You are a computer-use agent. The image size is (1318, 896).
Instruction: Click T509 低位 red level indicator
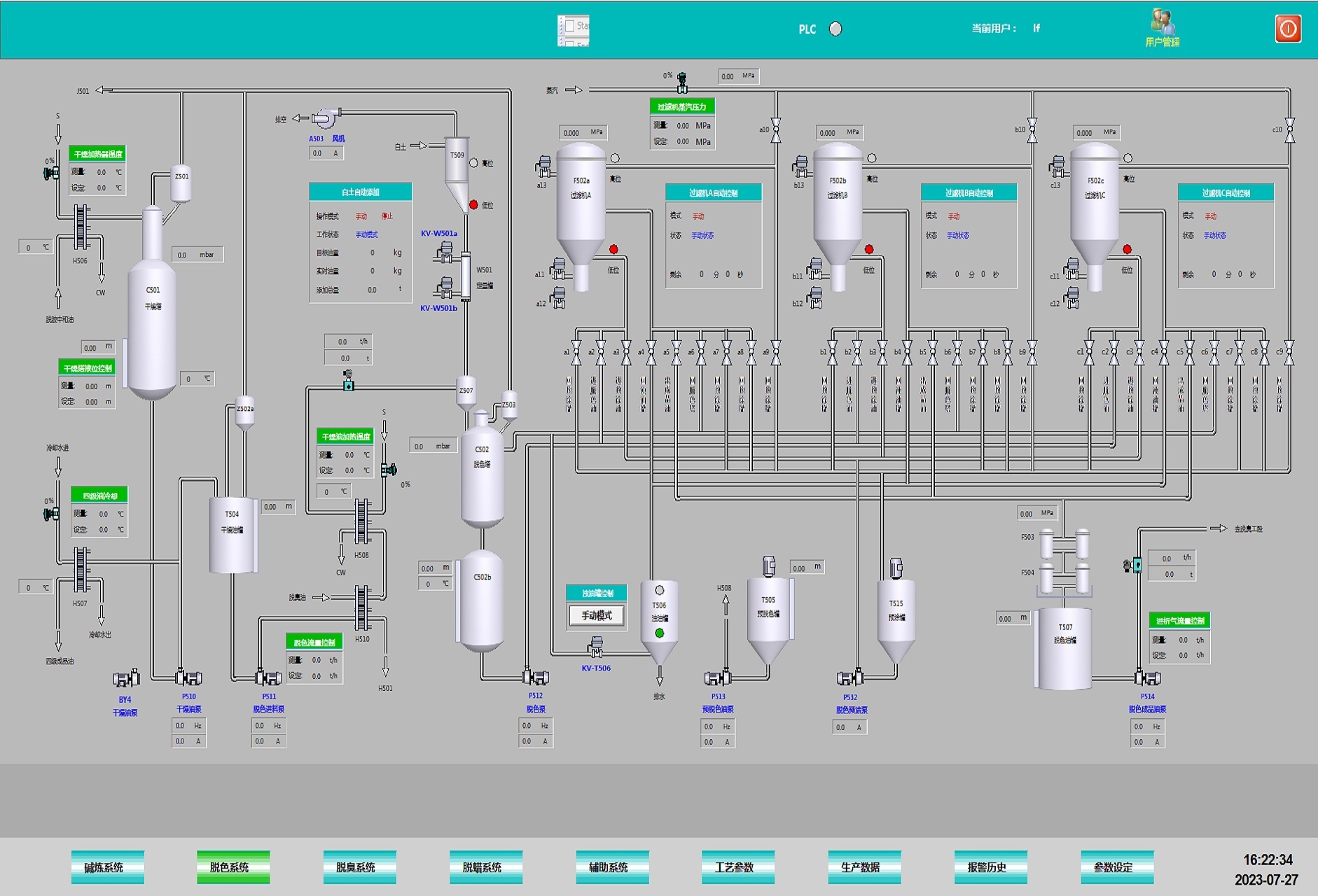point(473,204)
